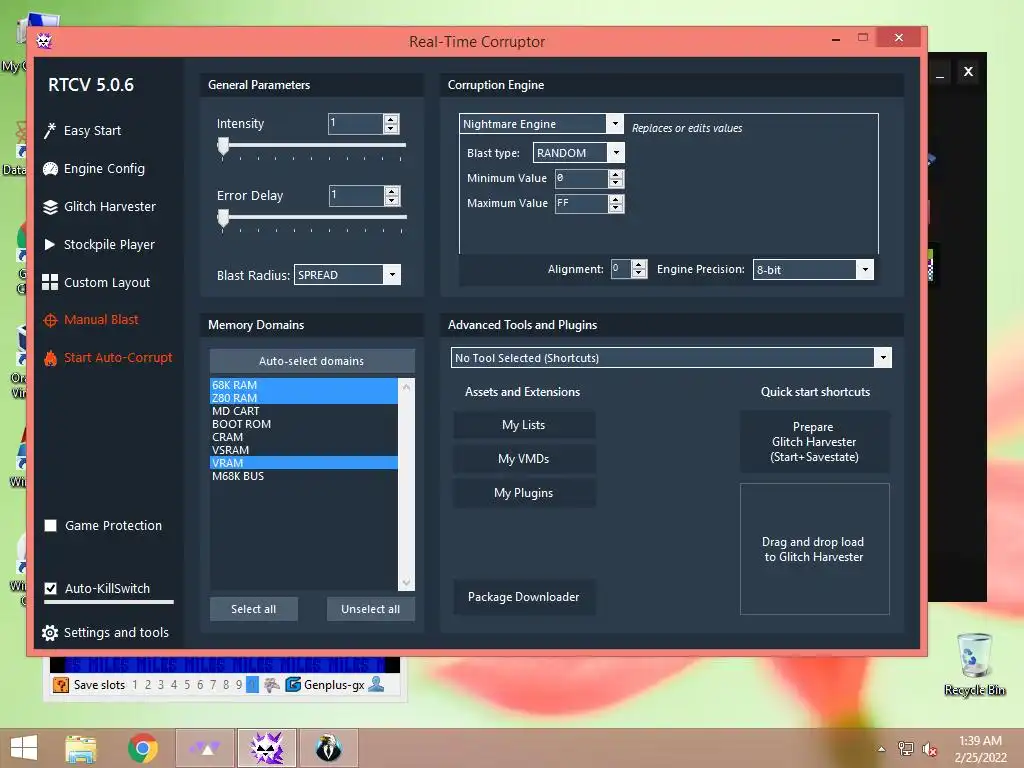
Task: Open File Explorer from taskbar
Action: tap(81, 748)
